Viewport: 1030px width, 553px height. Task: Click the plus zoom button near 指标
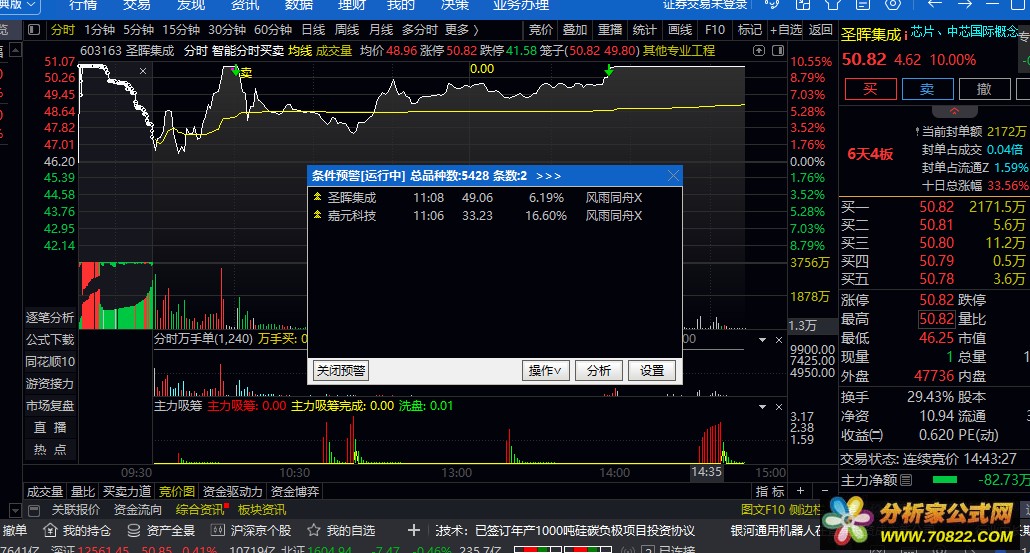(x=800, y=491)
